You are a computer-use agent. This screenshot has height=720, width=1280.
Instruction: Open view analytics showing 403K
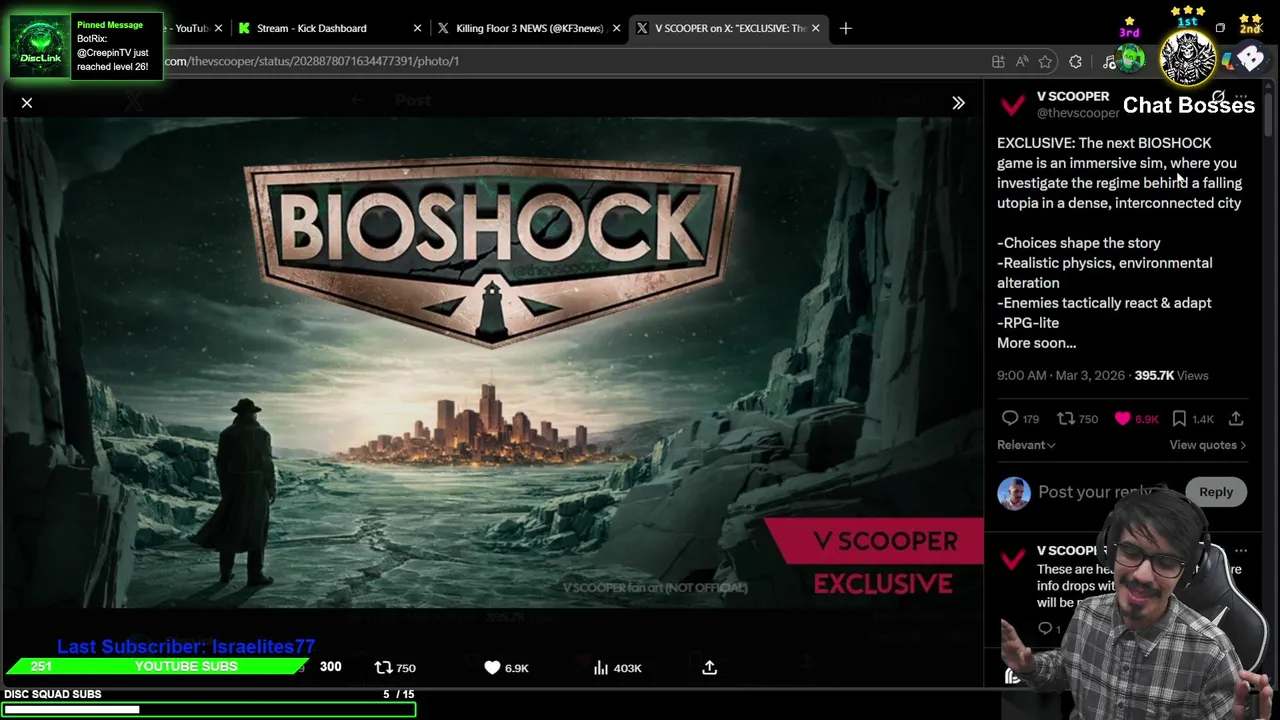click(617, 668)
